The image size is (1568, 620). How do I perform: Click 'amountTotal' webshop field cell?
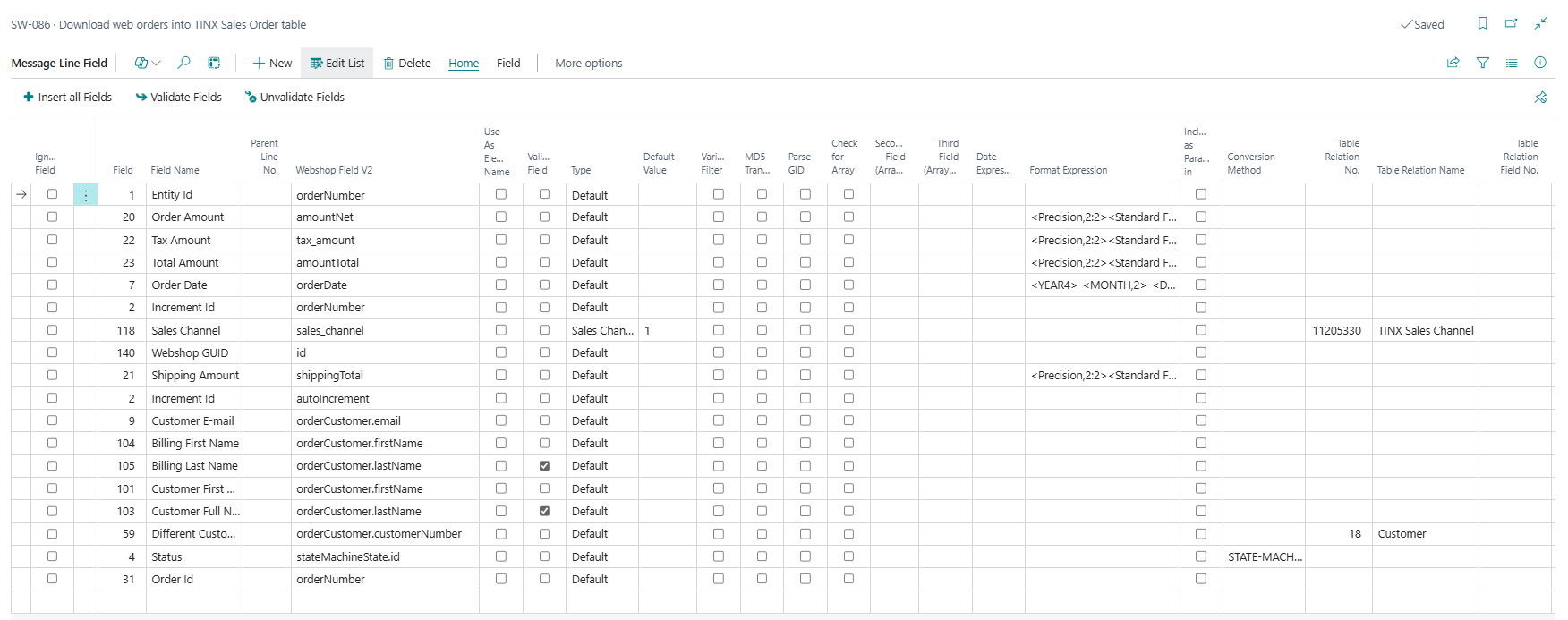pyautogui.click(x=385, y=263)
